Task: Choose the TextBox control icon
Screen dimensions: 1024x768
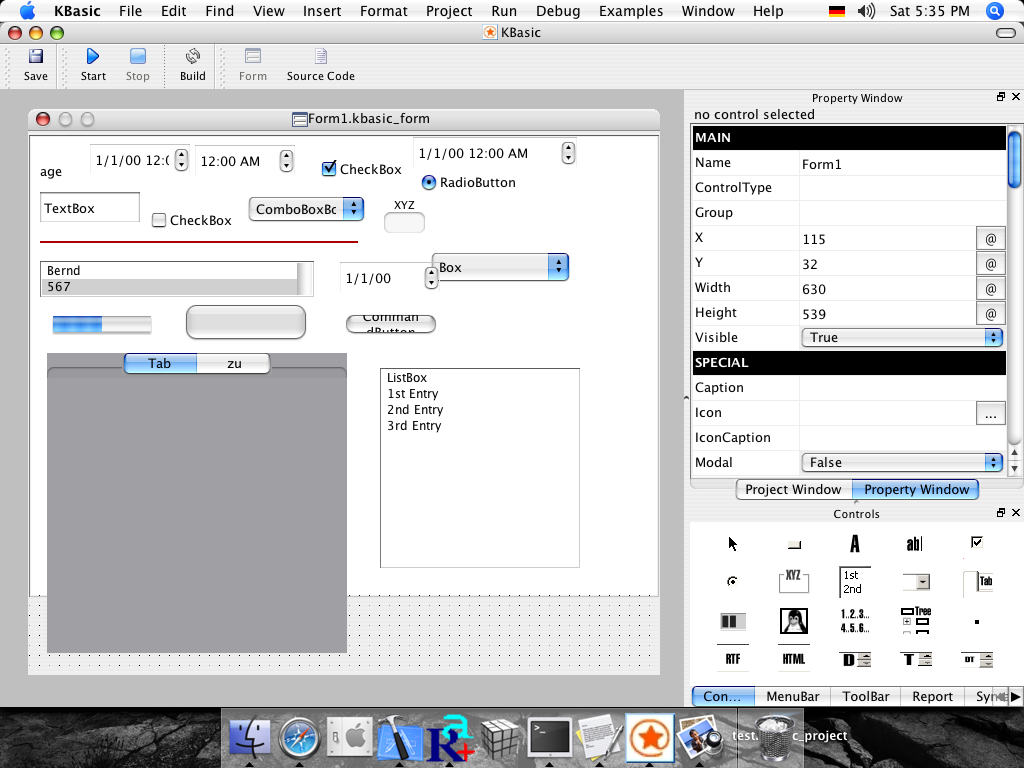Action: [x=914, y=544]
